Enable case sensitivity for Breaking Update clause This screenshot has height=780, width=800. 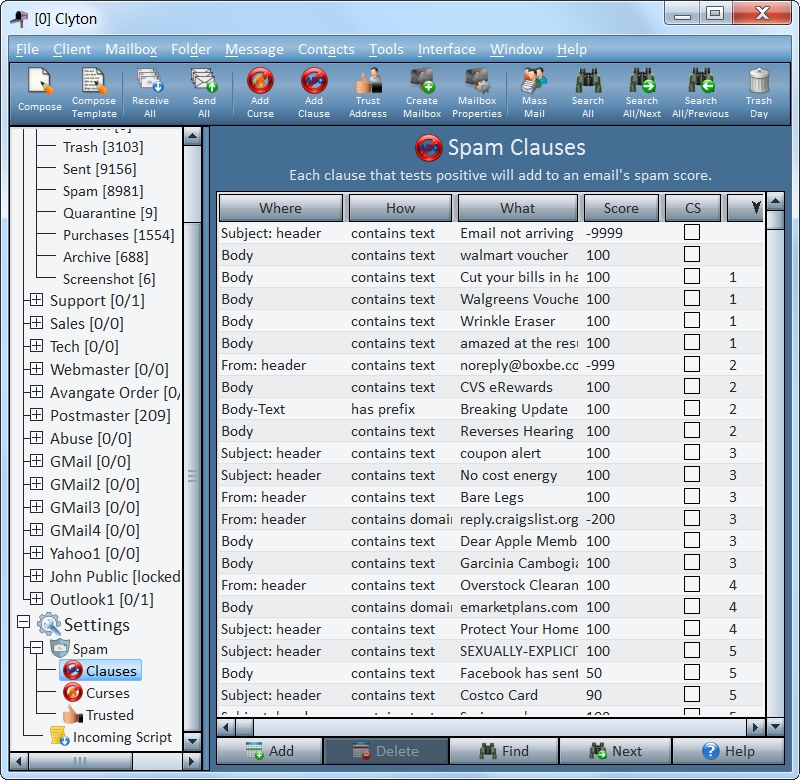point(692,408)
